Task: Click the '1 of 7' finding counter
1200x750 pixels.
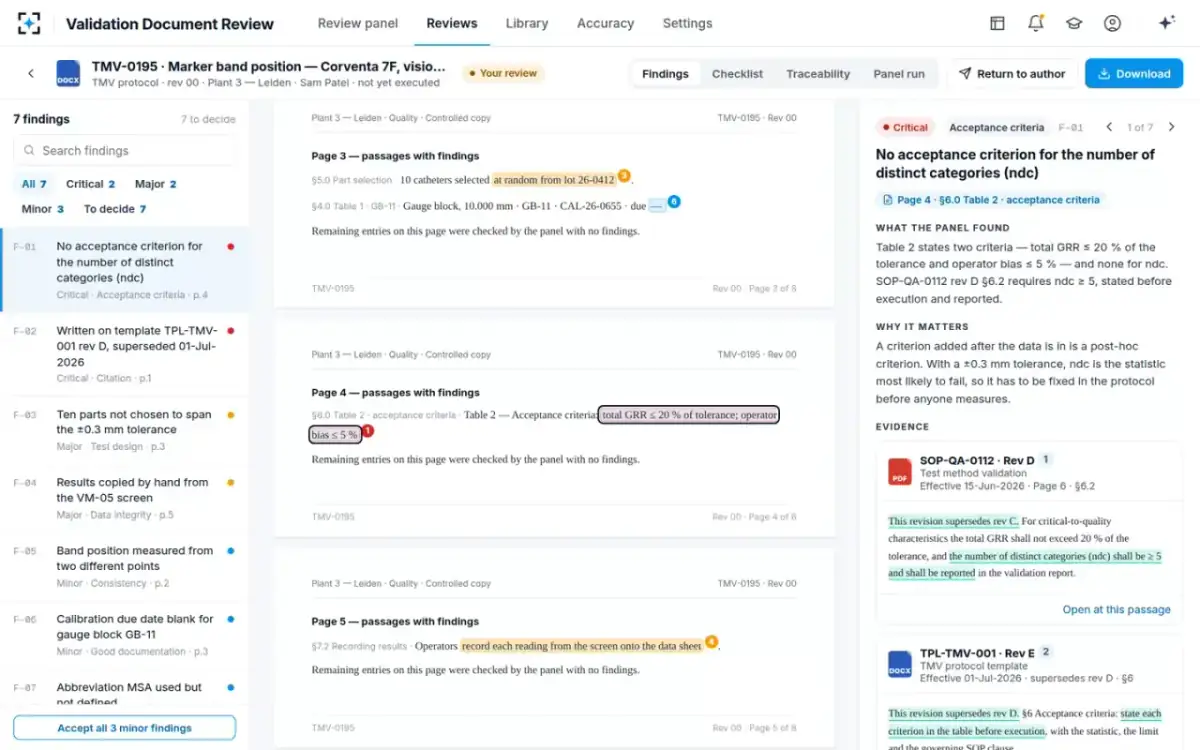Action: coord(1140,127)
